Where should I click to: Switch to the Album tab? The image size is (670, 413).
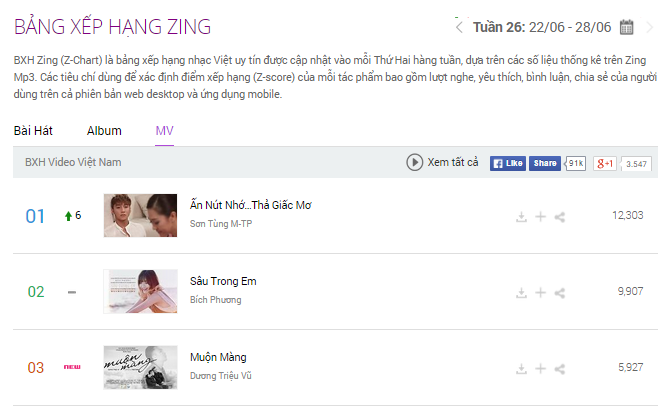click(x=104, y=131)
